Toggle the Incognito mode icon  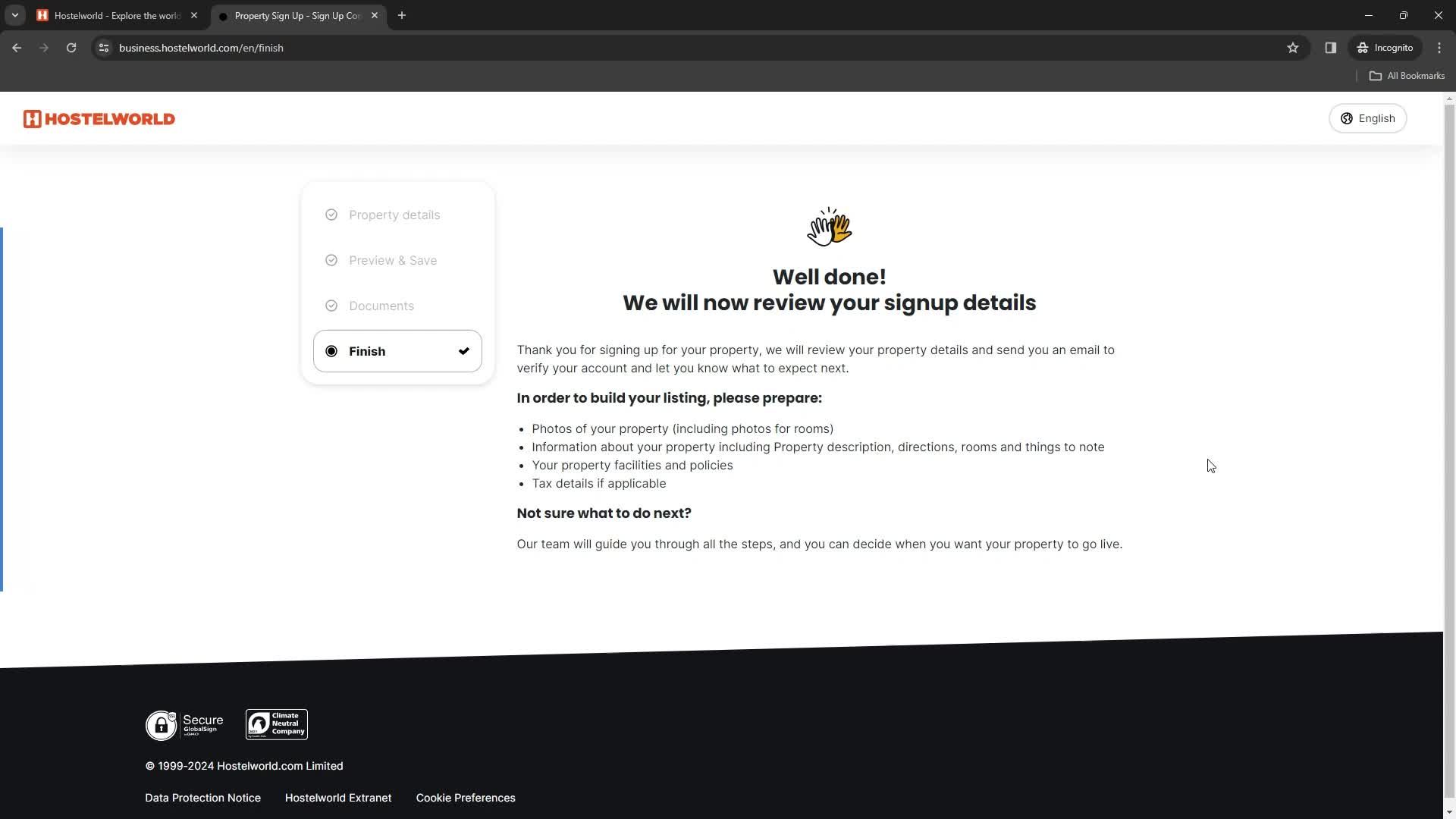(1362, 47)
